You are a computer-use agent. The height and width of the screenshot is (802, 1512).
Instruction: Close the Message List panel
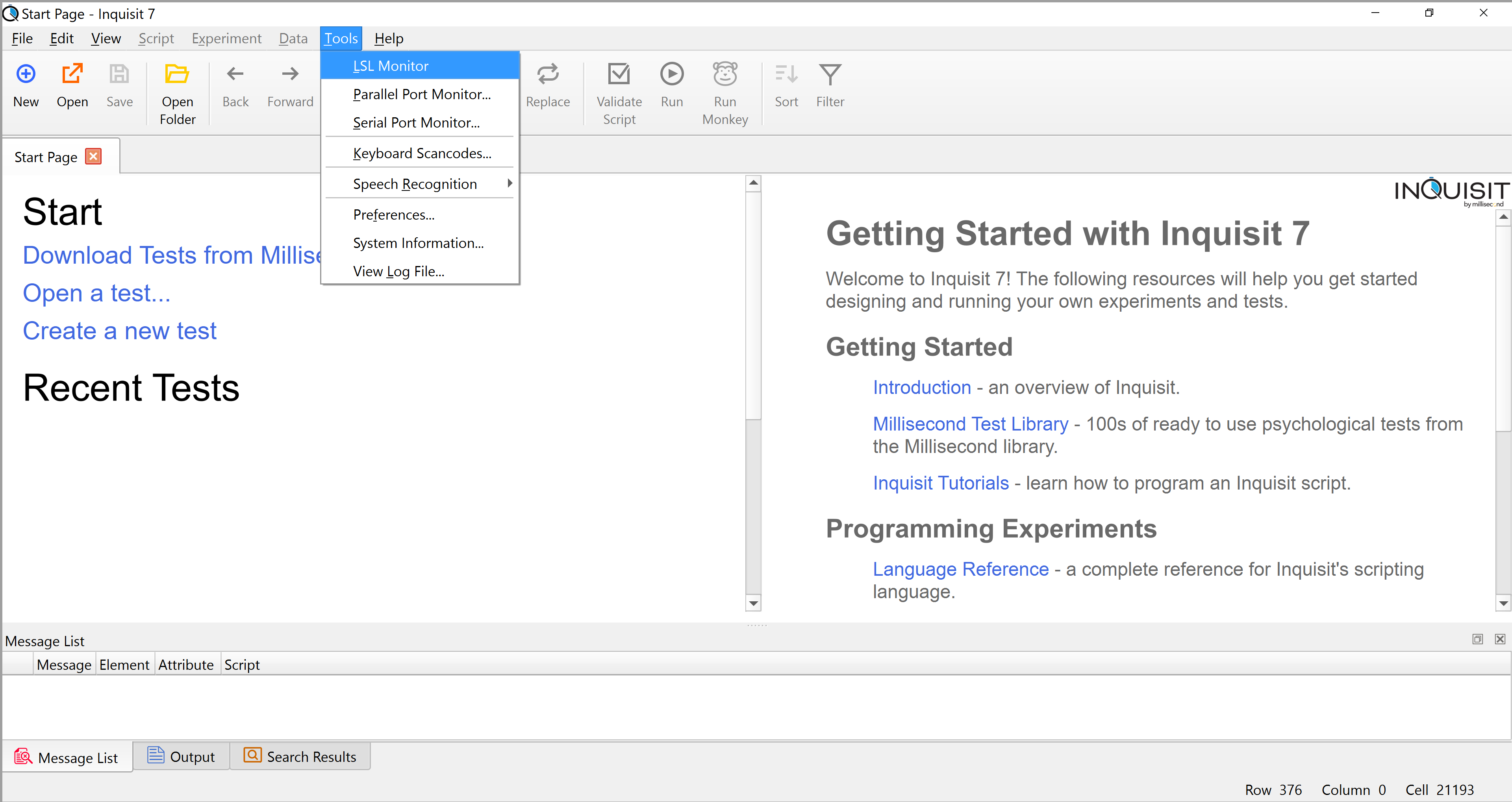1500,639
